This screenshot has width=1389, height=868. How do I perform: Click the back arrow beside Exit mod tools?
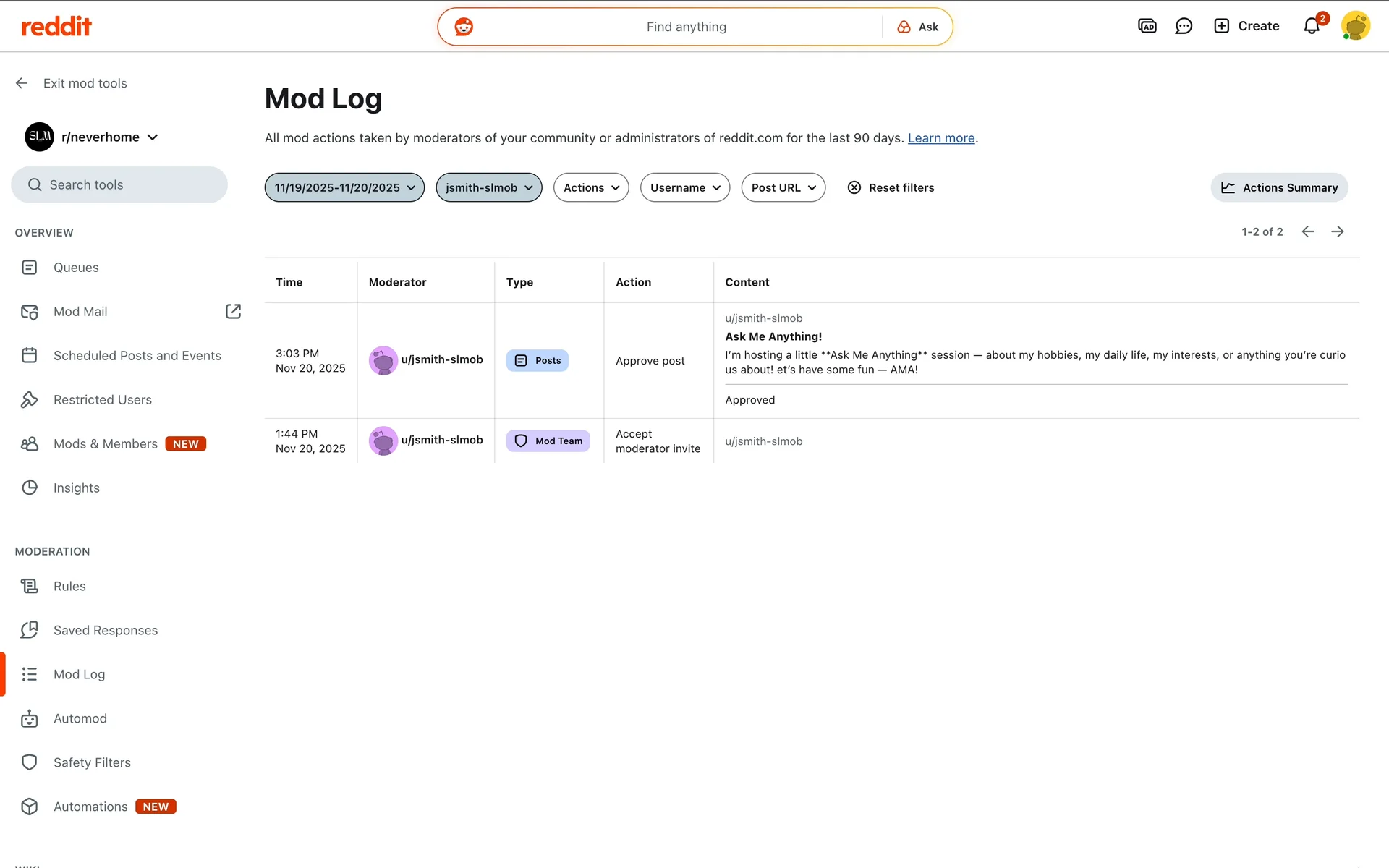pyautogui.click(x=22, y=83)
